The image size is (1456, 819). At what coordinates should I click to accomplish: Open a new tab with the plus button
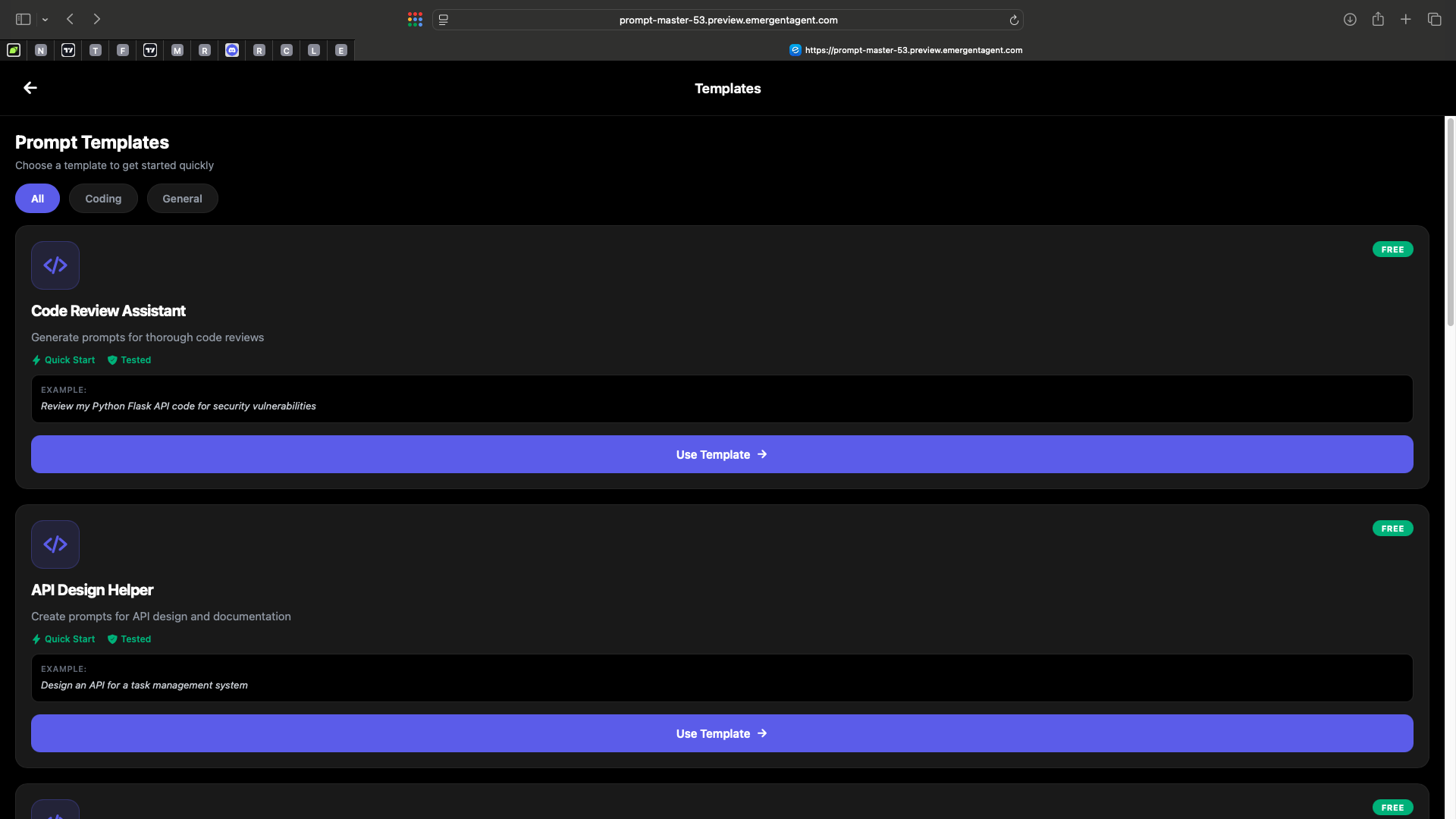pos(1406,19)
